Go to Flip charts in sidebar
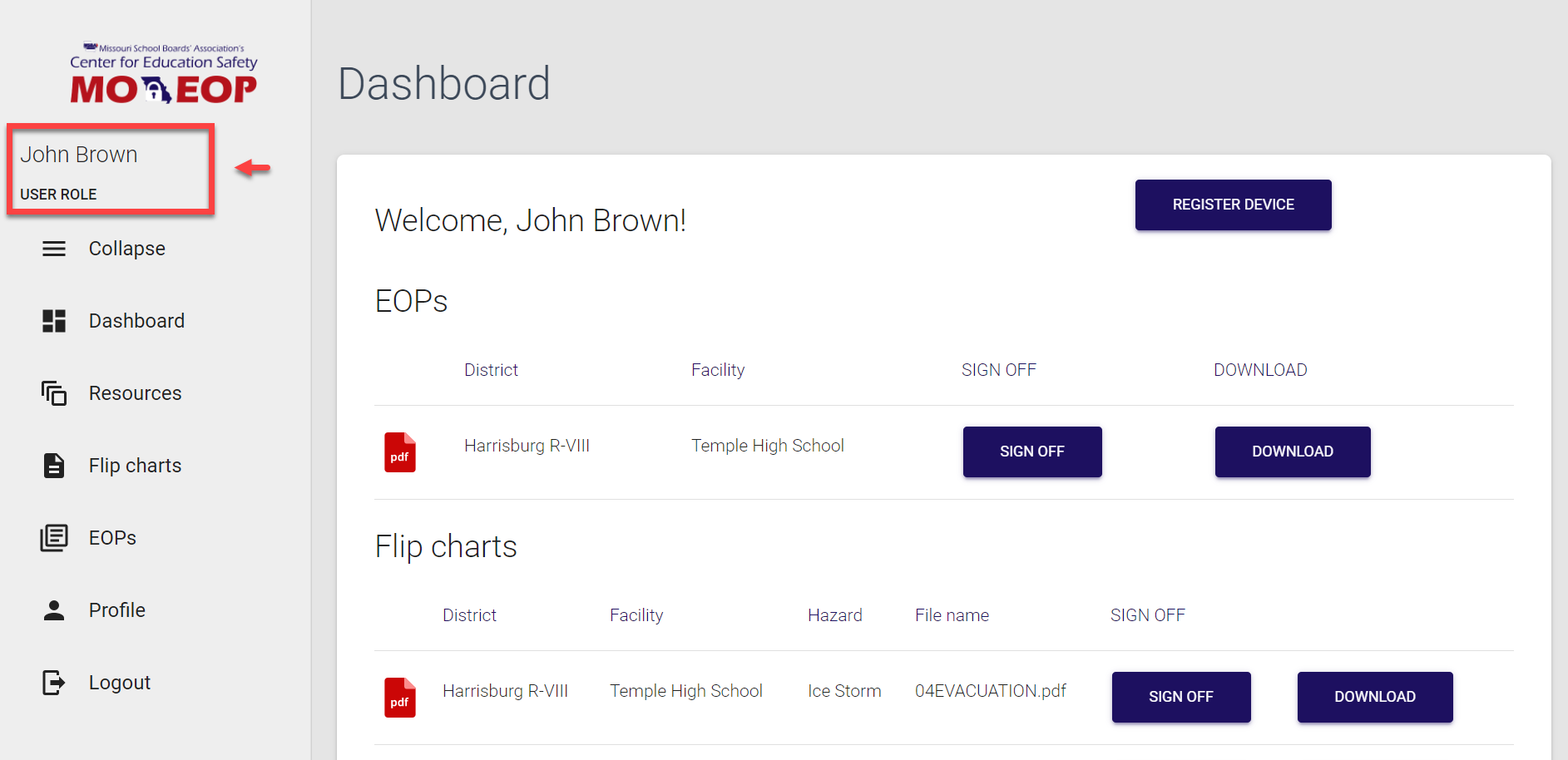The image size is (1568, 760). pyautogui.click(x=135, y=466)
